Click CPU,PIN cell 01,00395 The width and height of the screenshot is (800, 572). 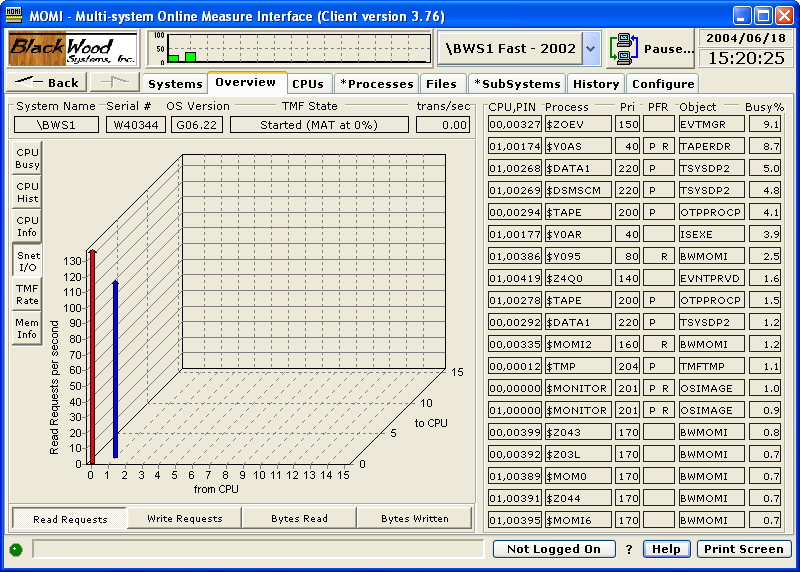pos(514,520)
